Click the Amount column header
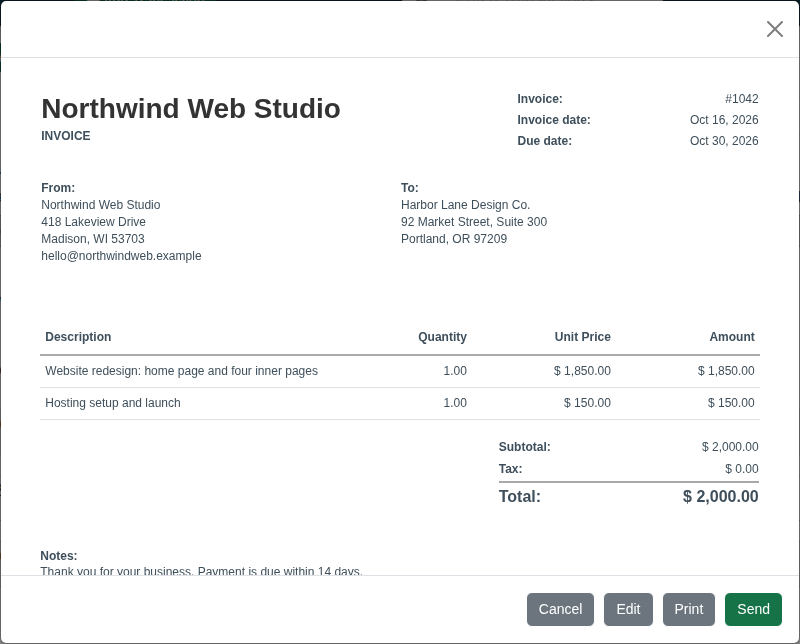 732,337
